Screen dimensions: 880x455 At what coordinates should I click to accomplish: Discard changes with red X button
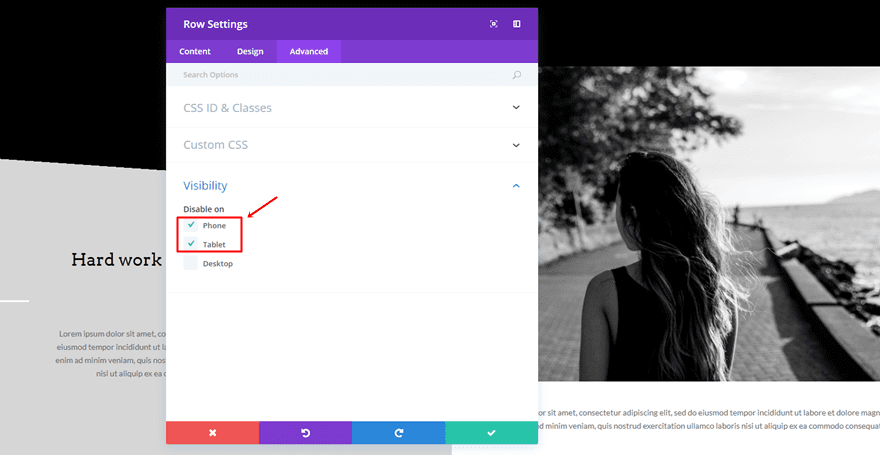(213, 433)
